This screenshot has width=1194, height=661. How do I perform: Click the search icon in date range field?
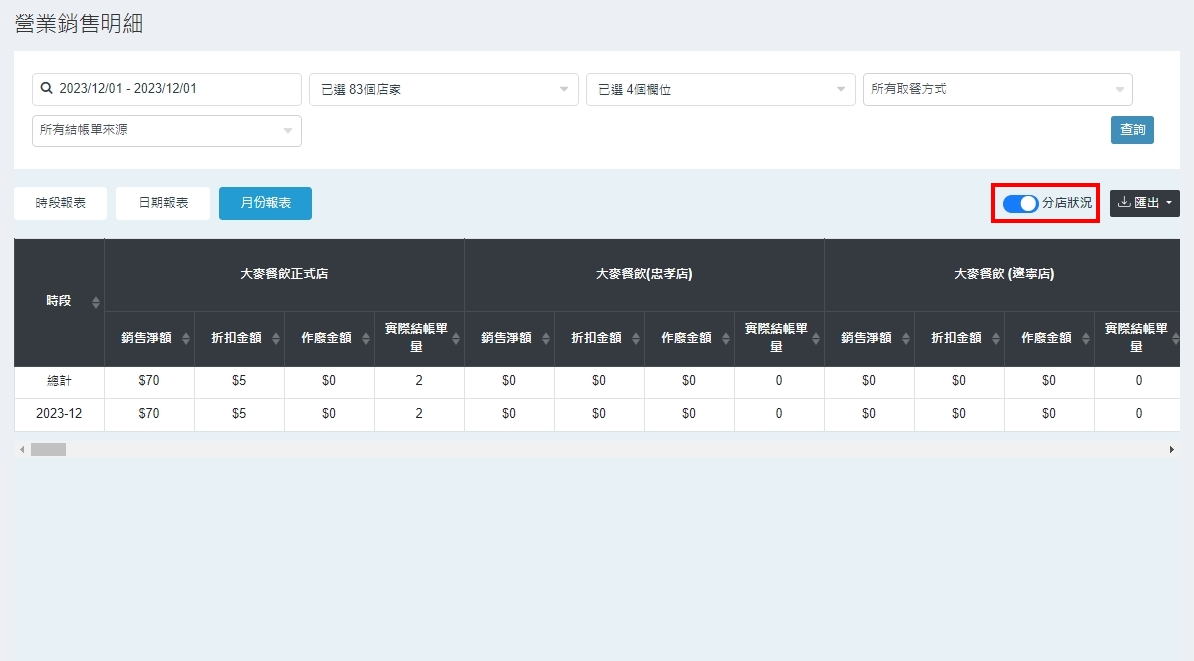46,89
